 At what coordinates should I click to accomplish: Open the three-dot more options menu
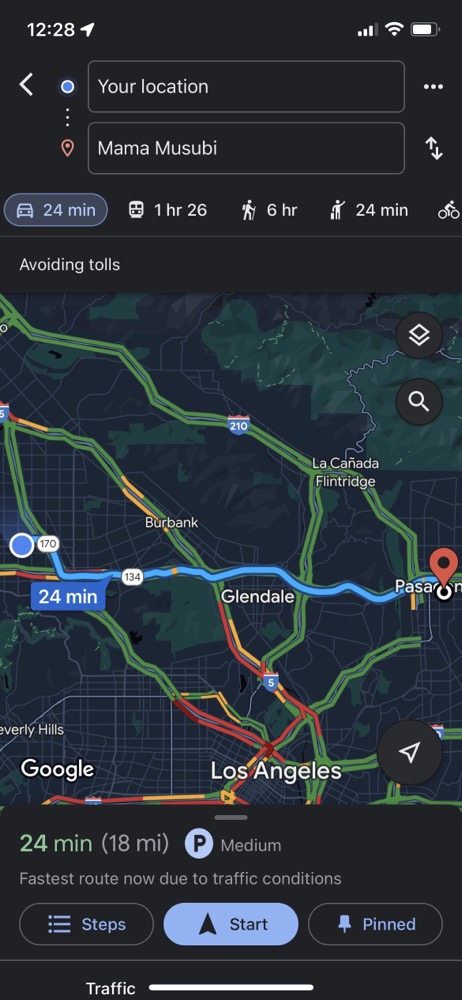pyautogui.click(x=433, y=87)
